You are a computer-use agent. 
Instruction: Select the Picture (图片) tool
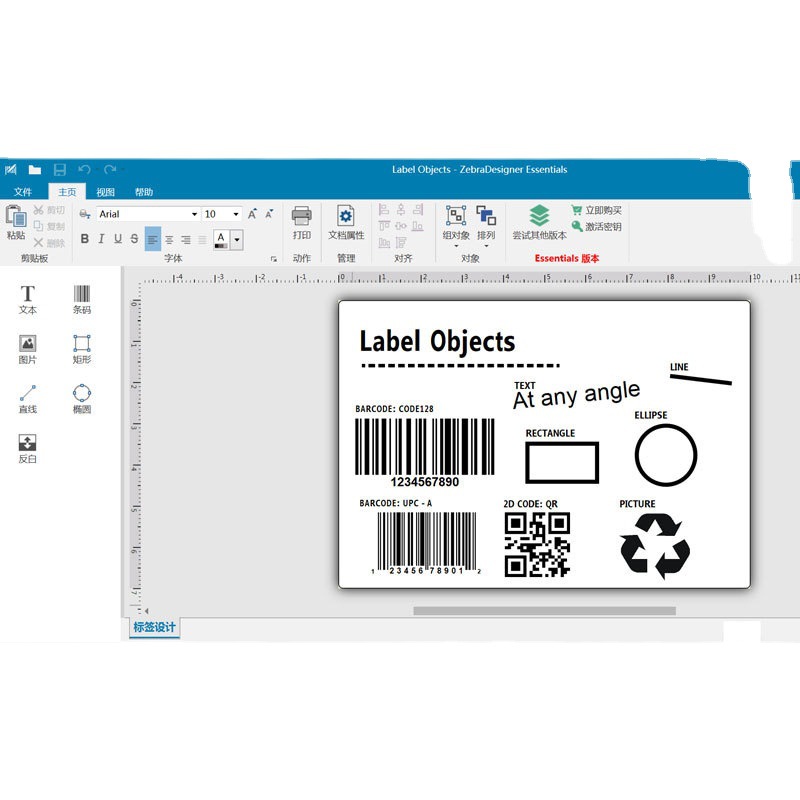pyautogui.click(x=28, y=349)
